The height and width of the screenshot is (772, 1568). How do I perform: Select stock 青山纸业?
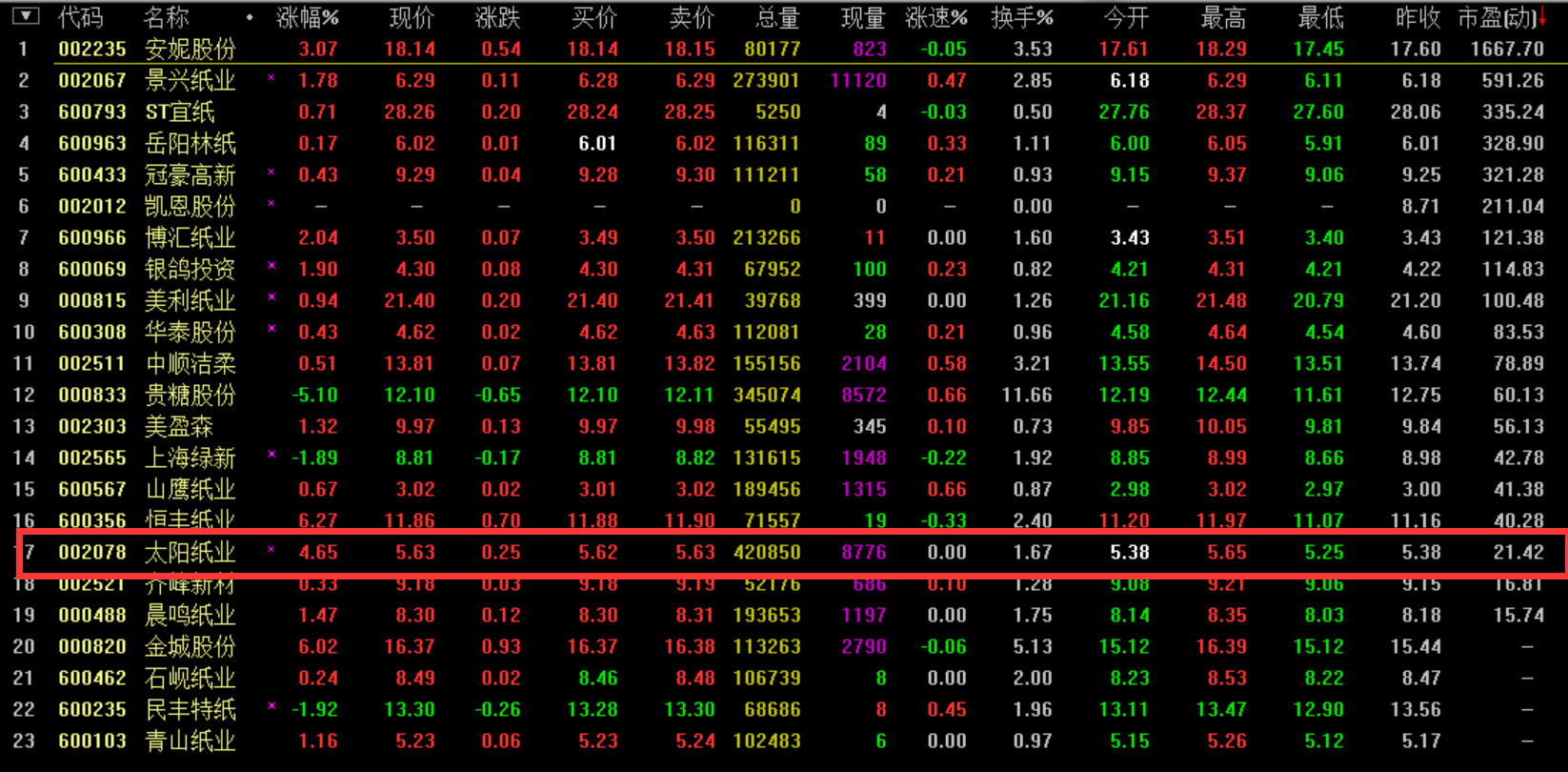click(190, 741)
